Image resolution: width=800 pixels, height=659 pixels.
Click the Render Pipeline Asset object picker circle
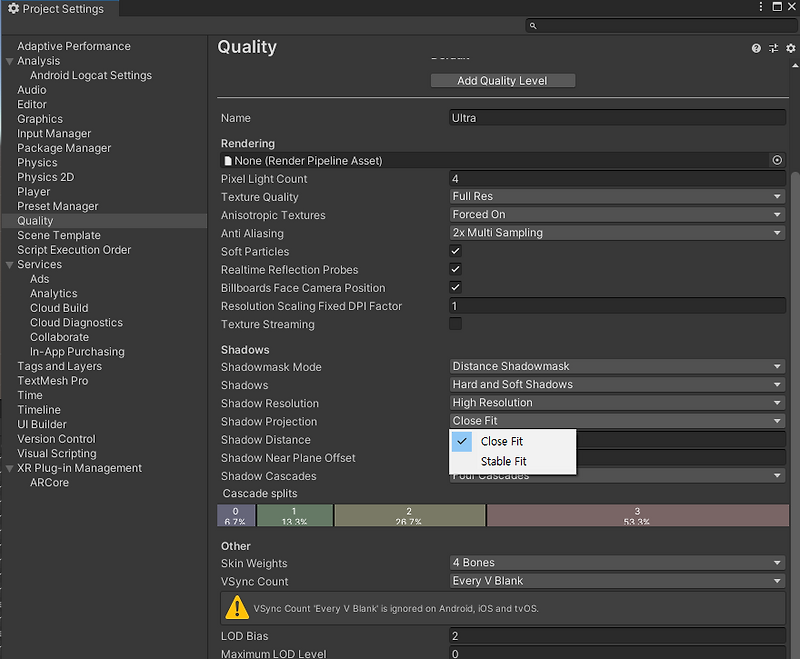778,160
